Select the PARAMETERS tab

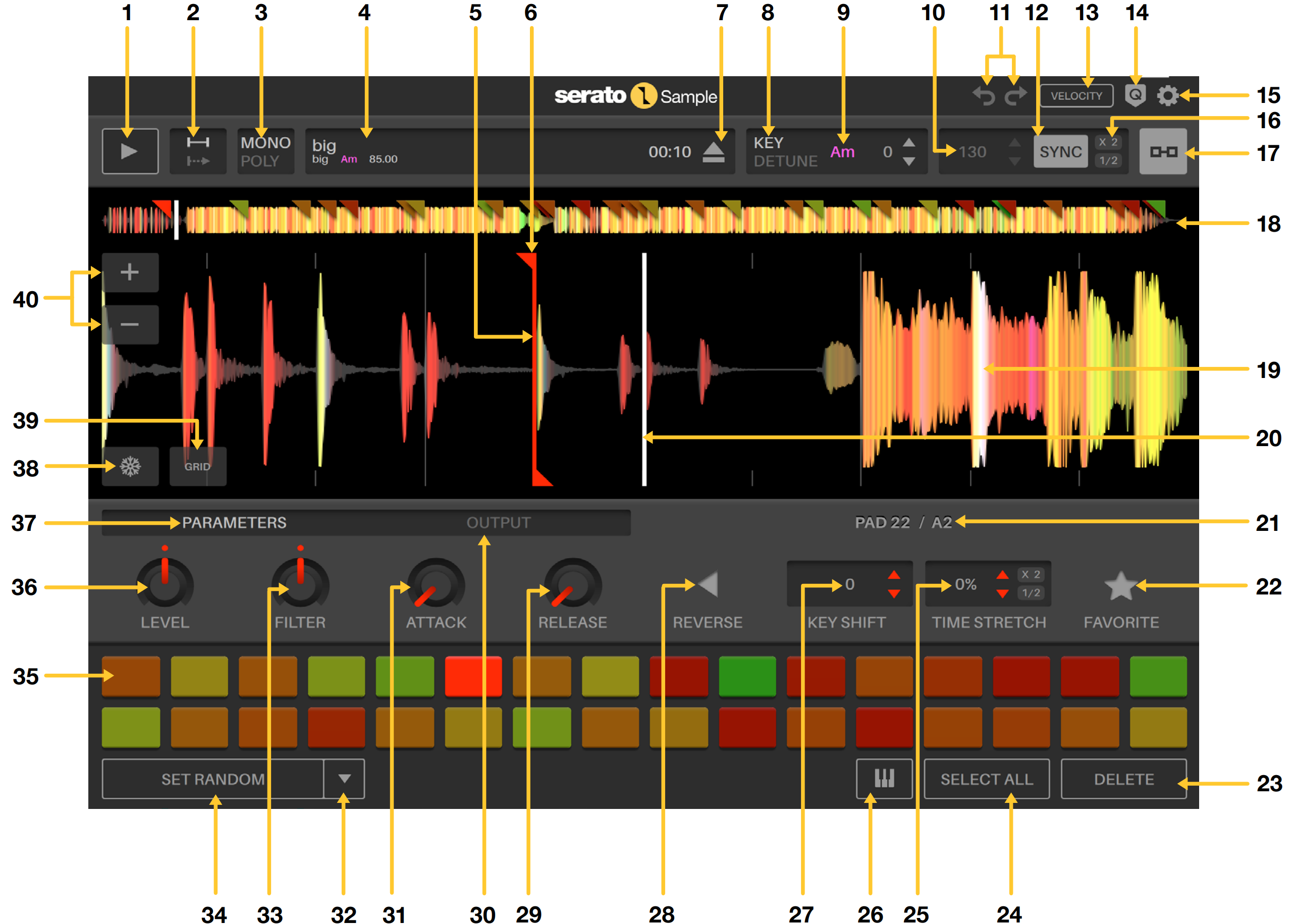click(234, 522)
